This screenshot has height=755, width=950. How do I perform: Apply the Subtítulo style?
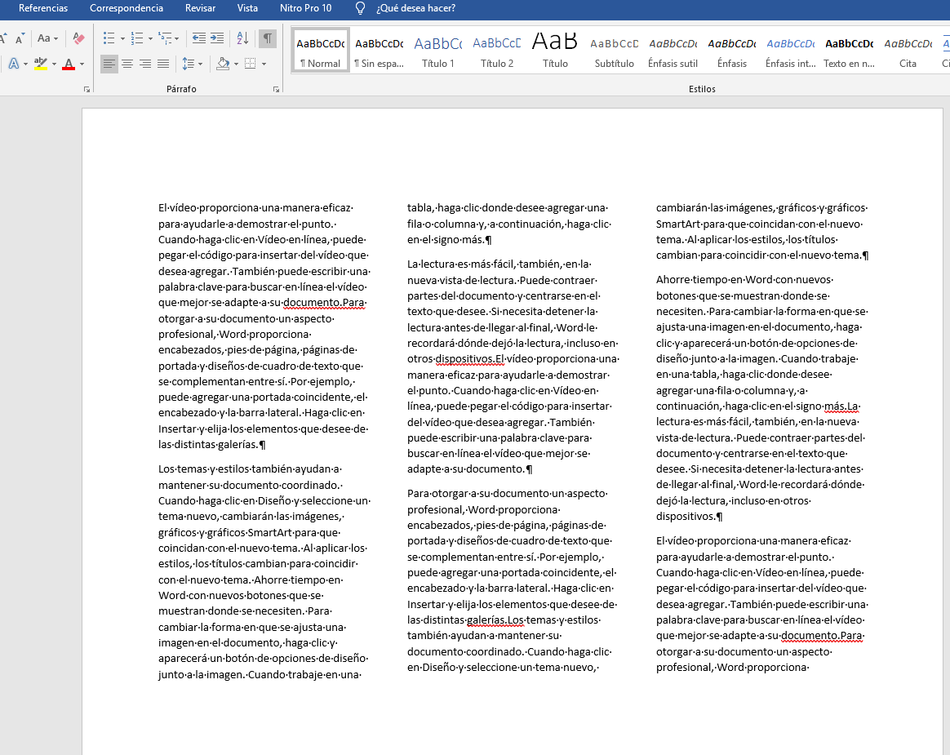(x=614, y=51)
